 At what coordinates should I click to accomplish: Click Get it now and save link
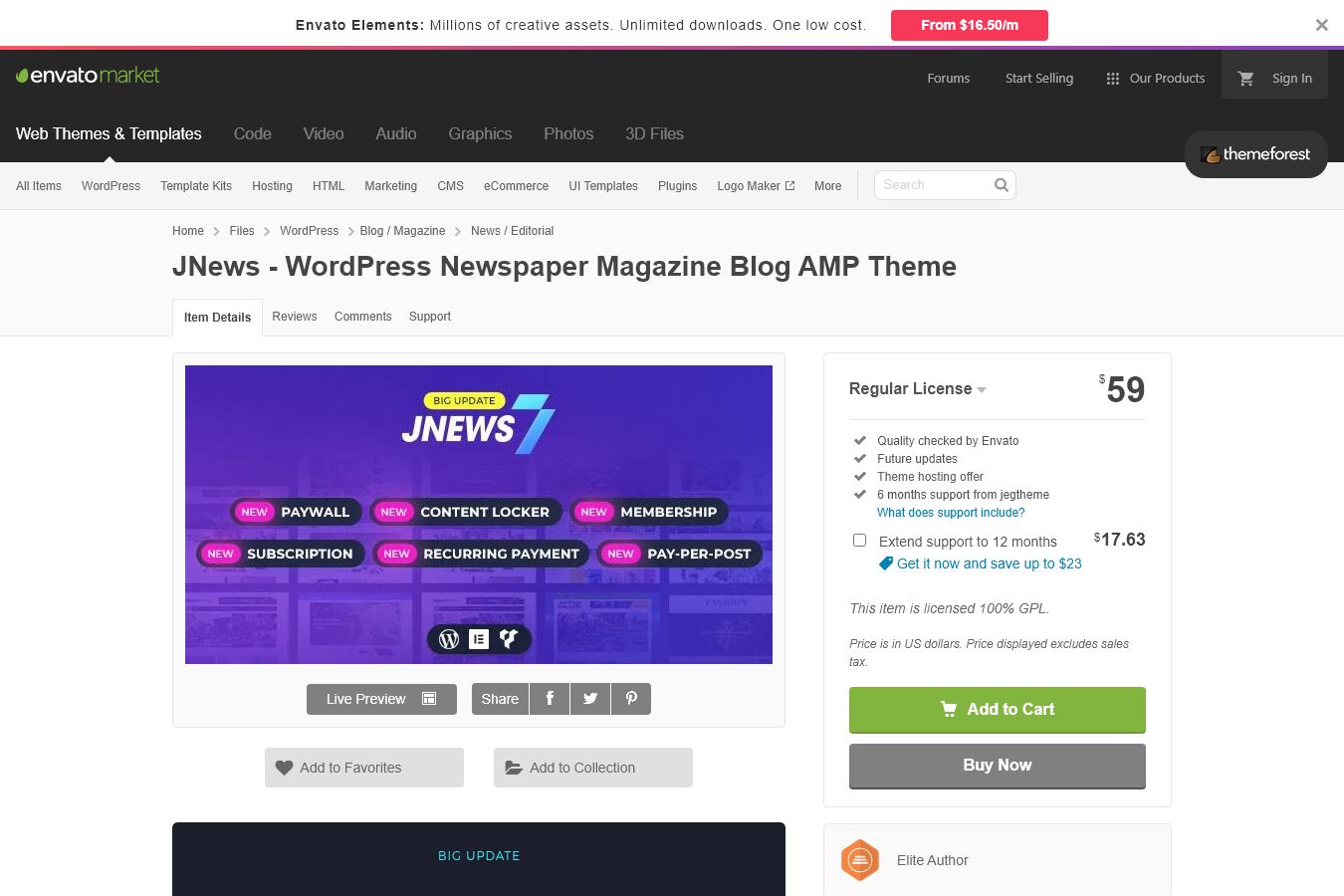(990, 563)
